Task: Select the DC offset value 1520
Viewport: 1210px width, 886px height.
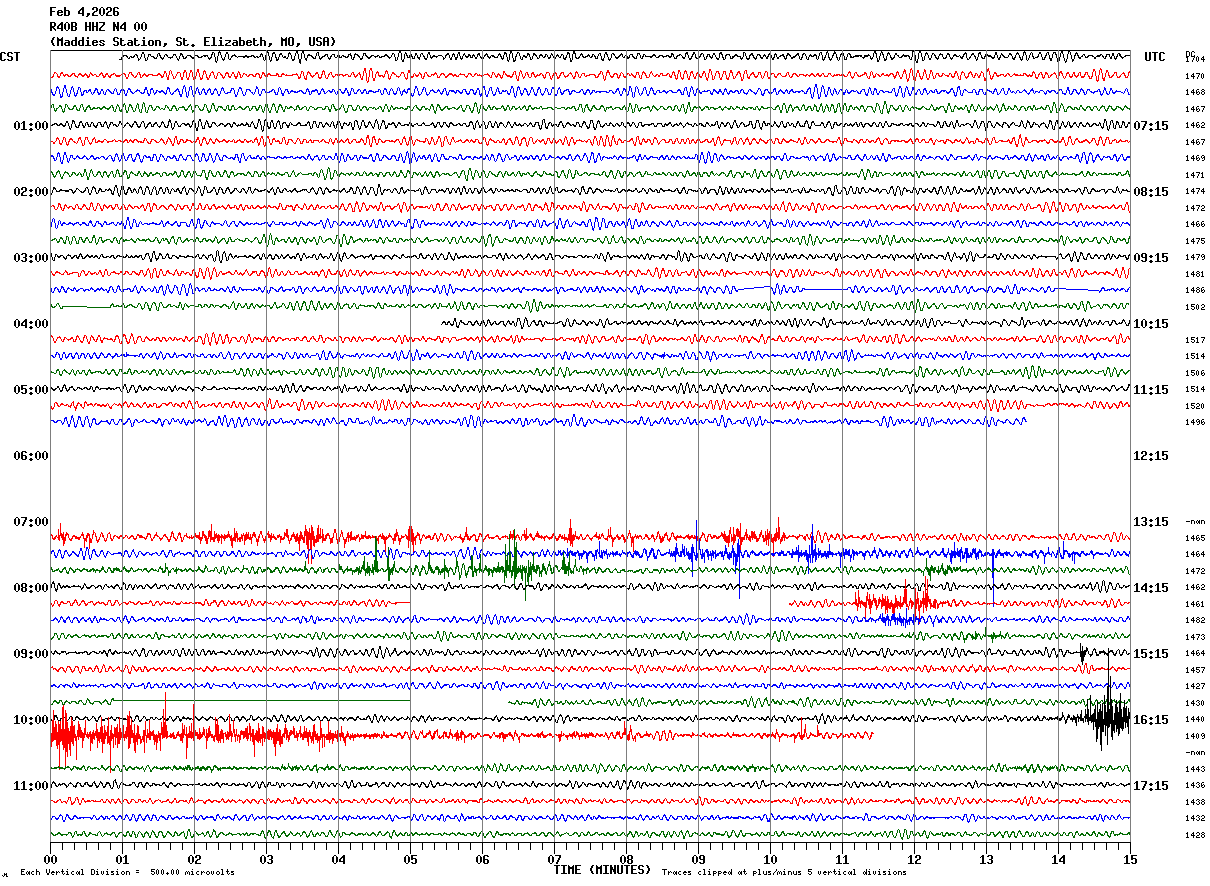Action: [1195, 406]
